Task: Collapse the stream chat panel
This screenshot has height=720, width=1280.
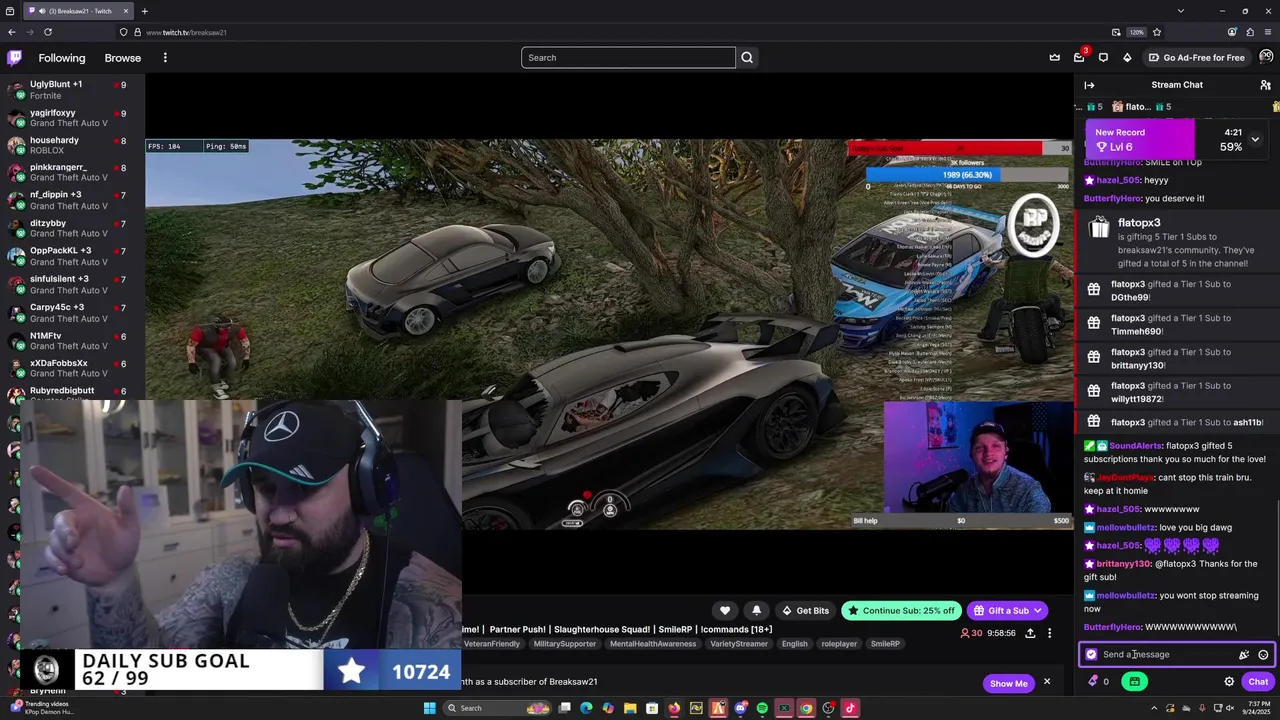Action: click(1089, 85)
